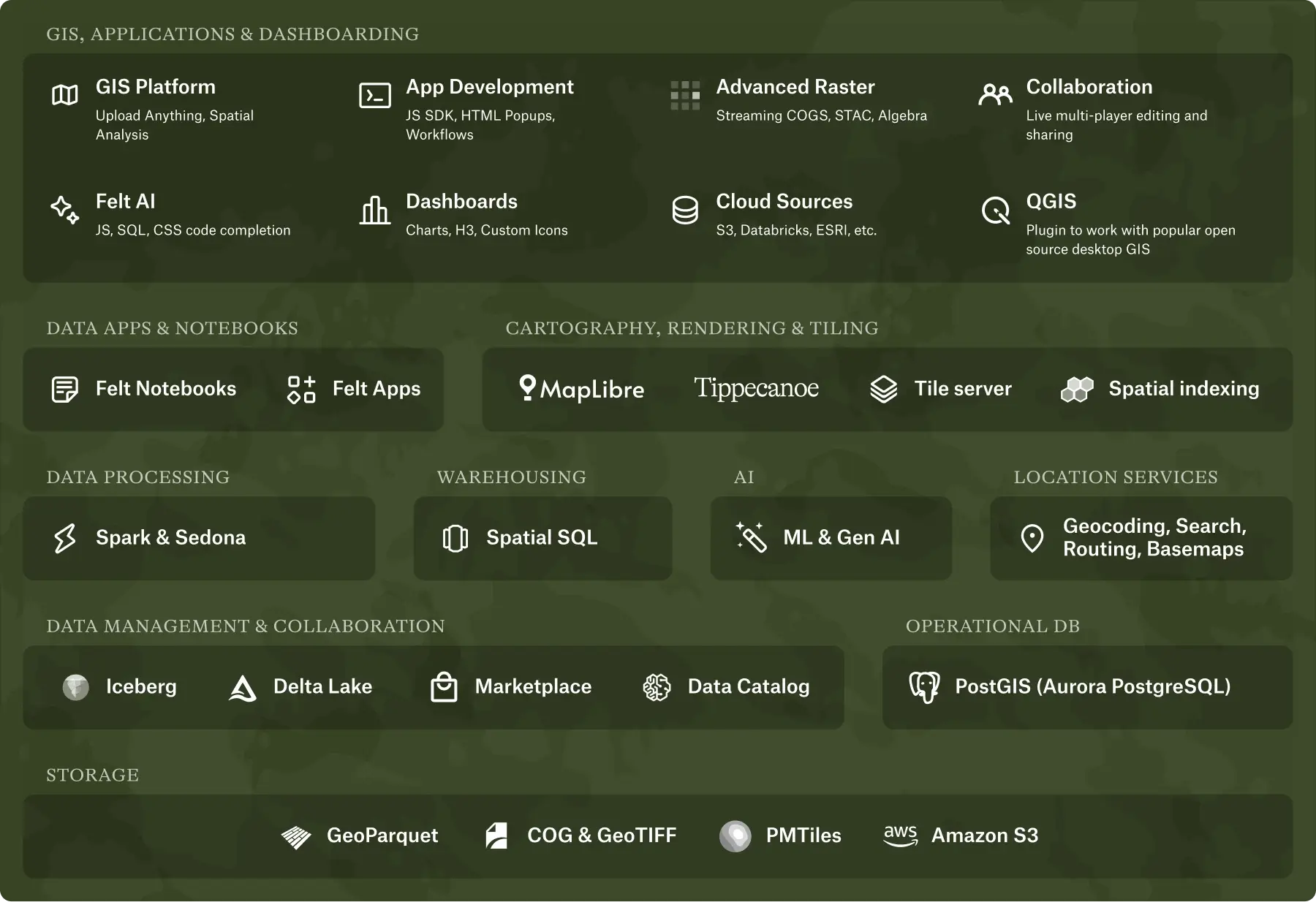Viewport: 1316px width, 902px height.
Task: Click the Felt AI sparkle icon
Action: pos(65,210)
